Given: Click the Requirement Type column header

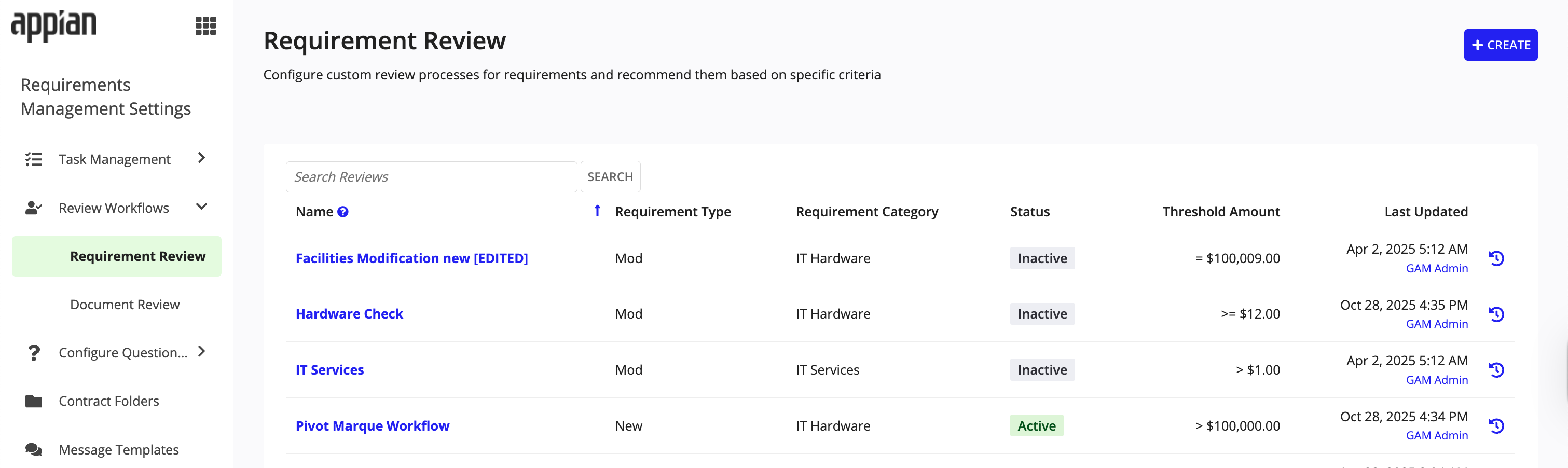Looking at the screenshot, I should pyautogui.click(x=672, y=212).
